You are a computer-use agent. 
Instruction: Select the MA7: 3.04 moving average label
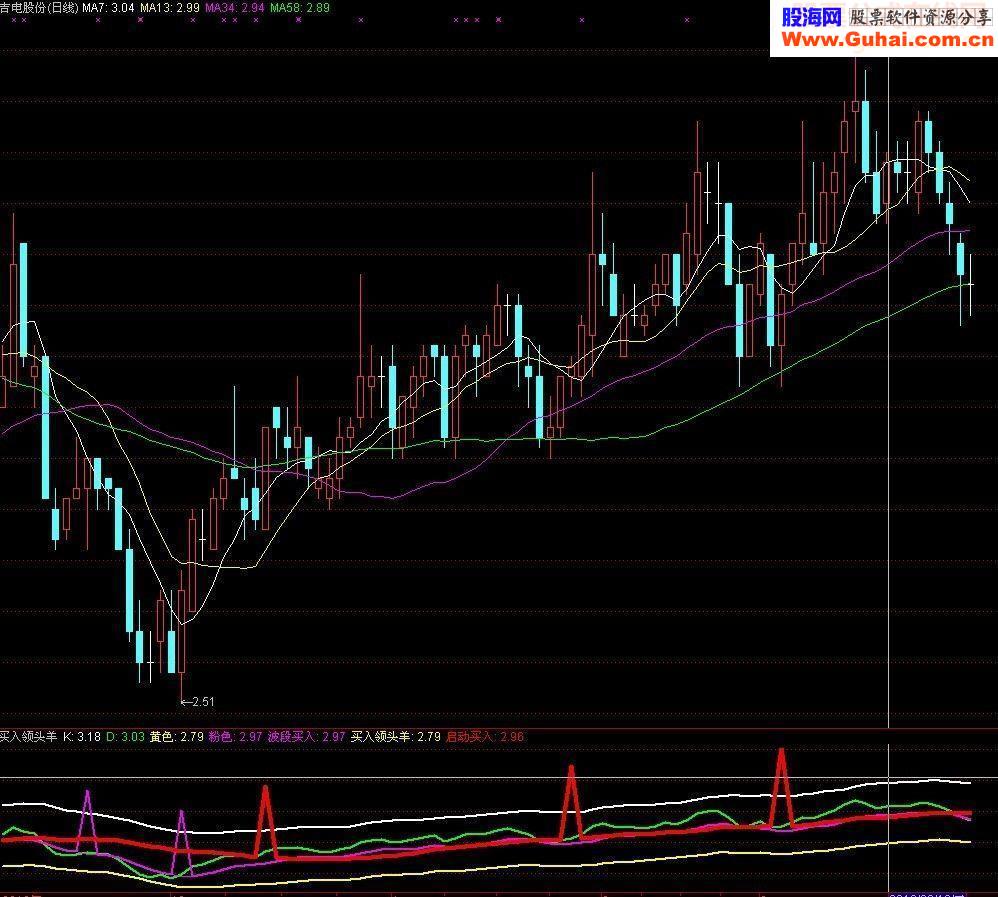click(108, 8)
